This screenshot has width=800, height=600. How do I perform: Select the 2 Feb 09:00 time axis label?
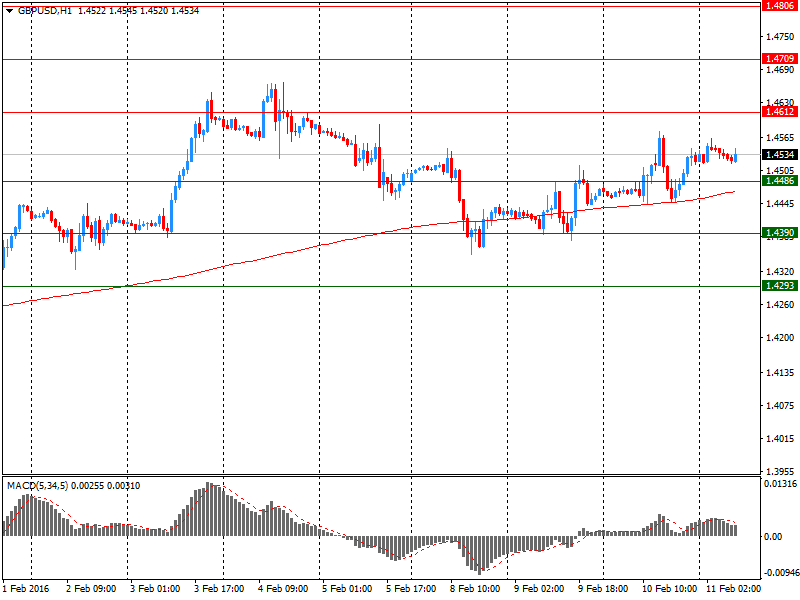(x=91, y=589)
